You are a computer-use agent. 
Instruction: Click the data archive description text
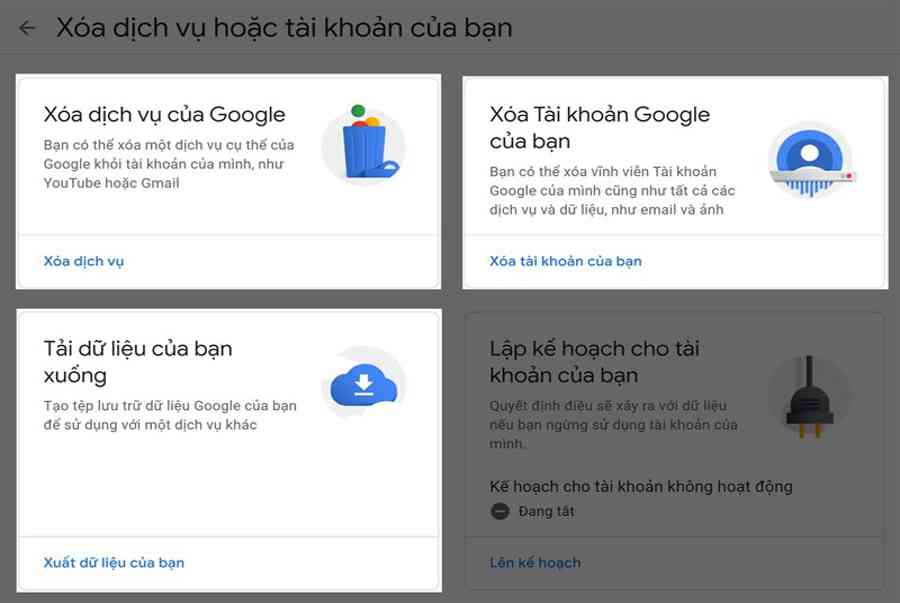[x=170, y=415]
